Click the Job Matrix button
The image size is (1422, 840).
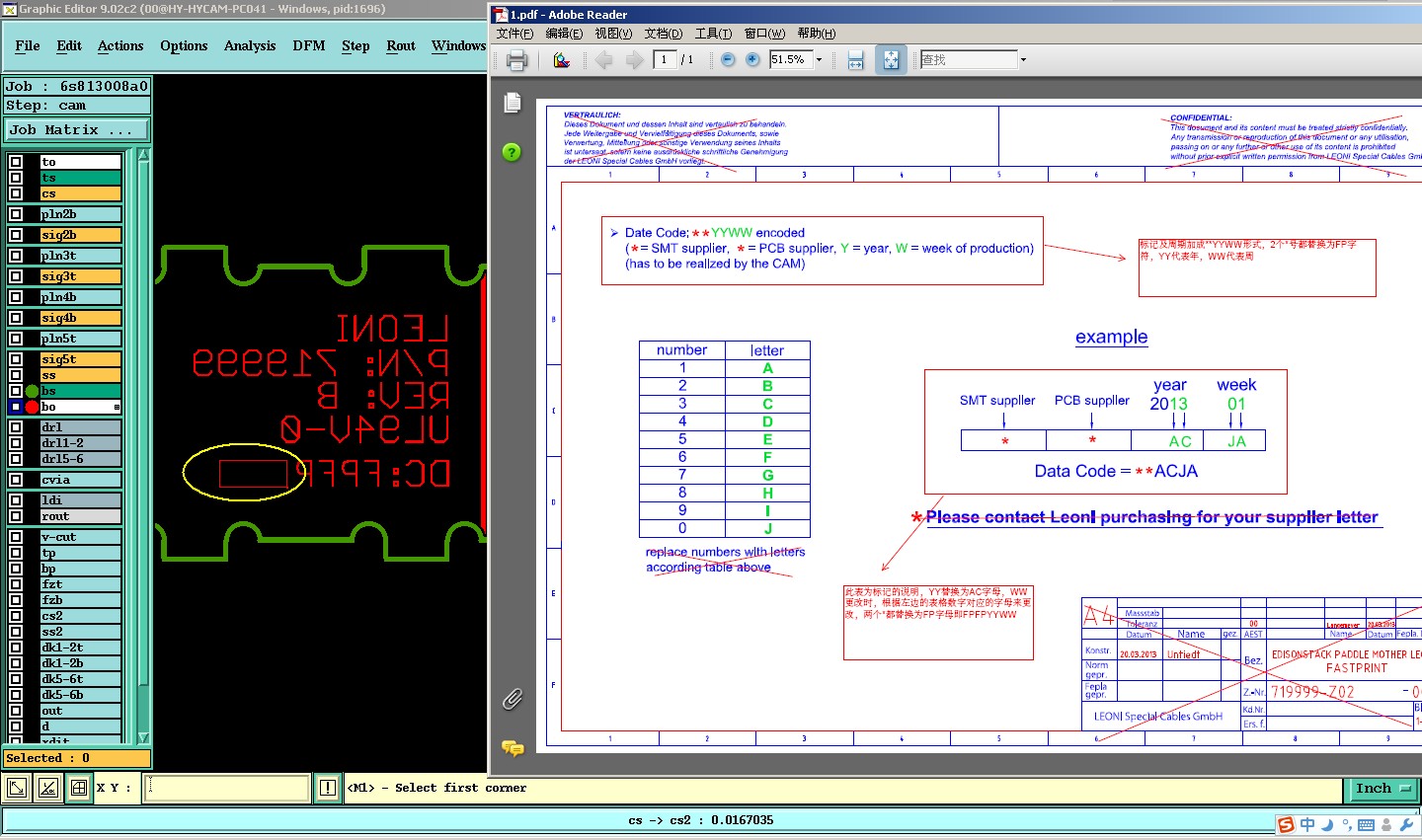(x=76, y=130)
